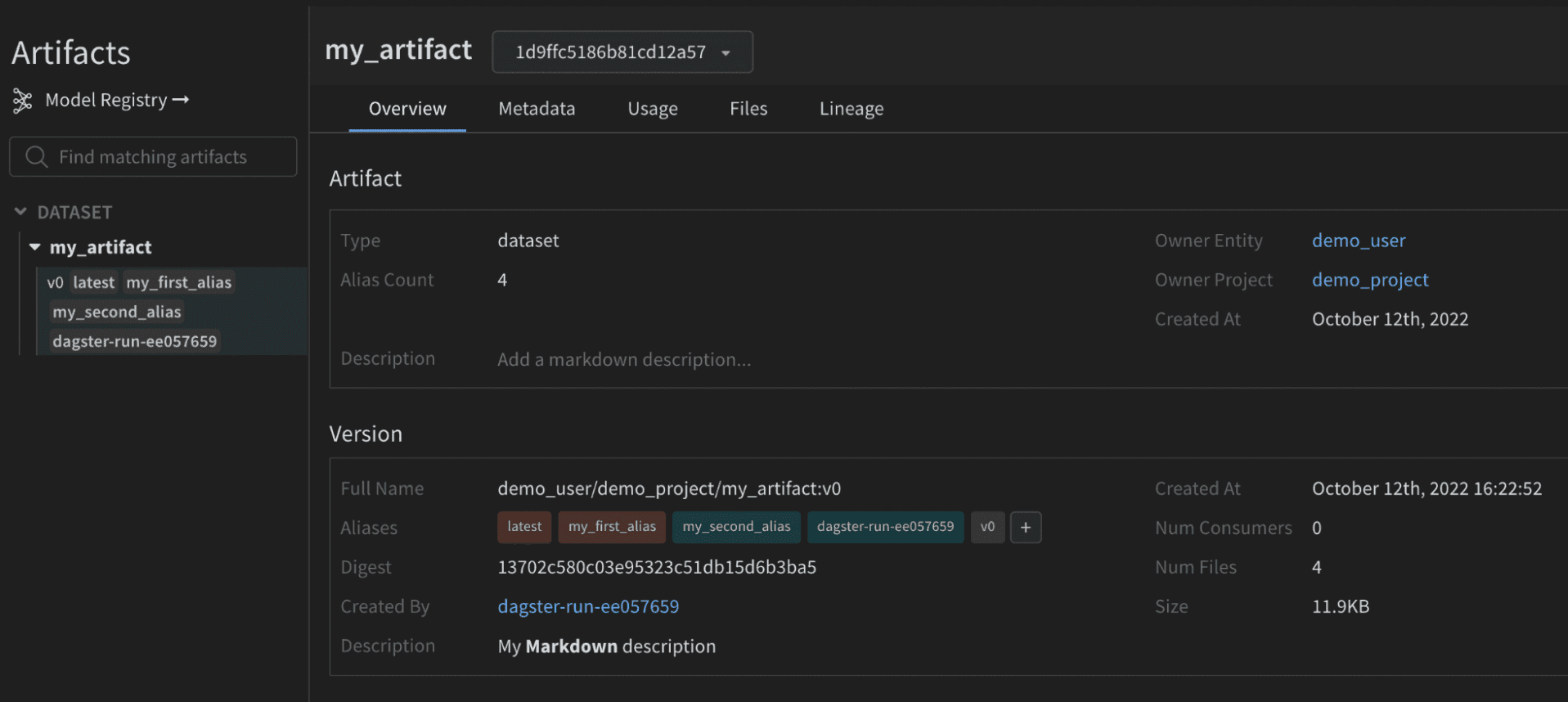Open the version hash dropdown
Viewport: 1568px width, 702px height.
[622, 52]
